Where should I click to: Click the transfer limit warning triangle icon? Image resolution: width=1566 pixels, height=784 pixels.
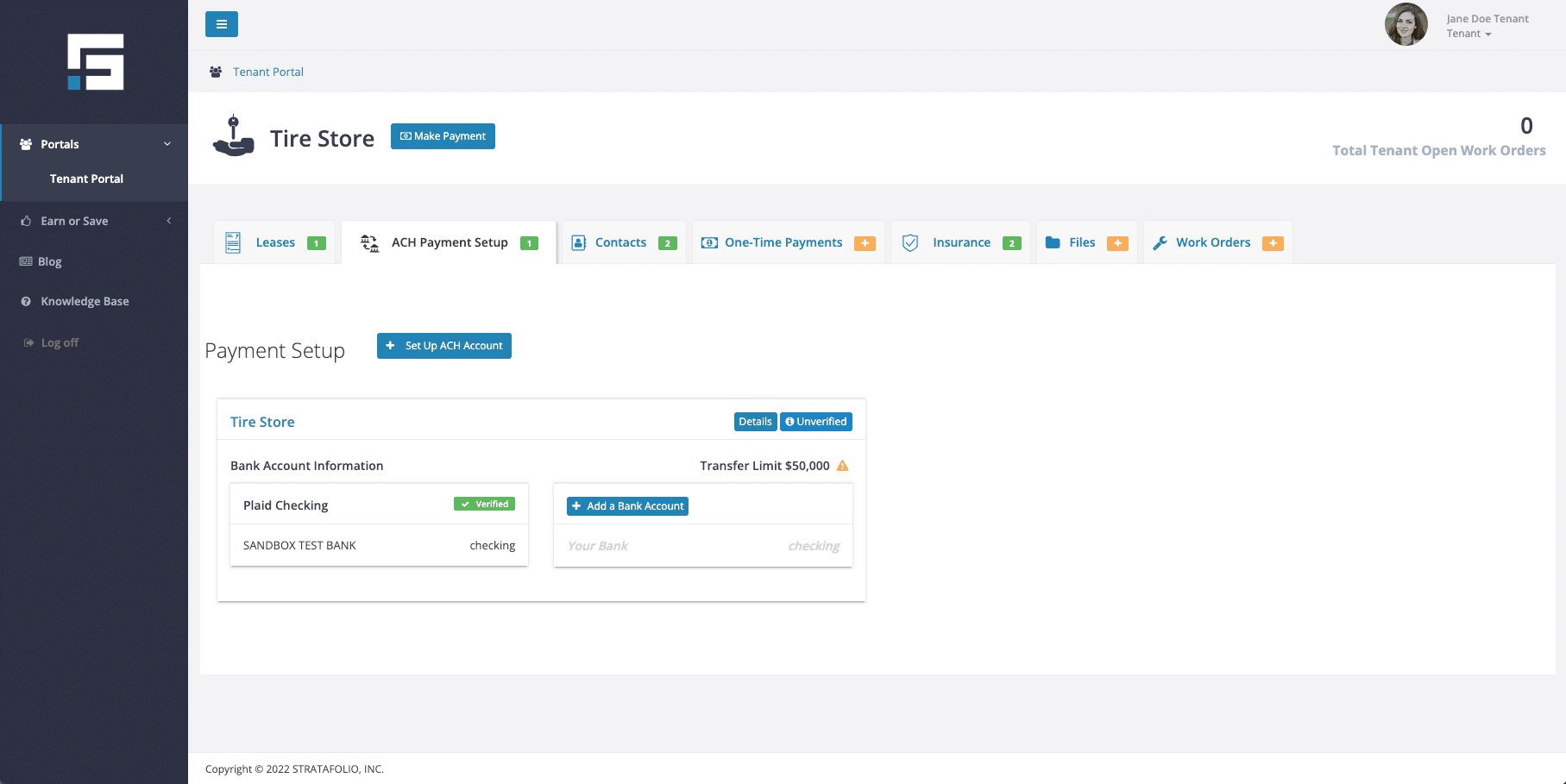pos(843,466)
